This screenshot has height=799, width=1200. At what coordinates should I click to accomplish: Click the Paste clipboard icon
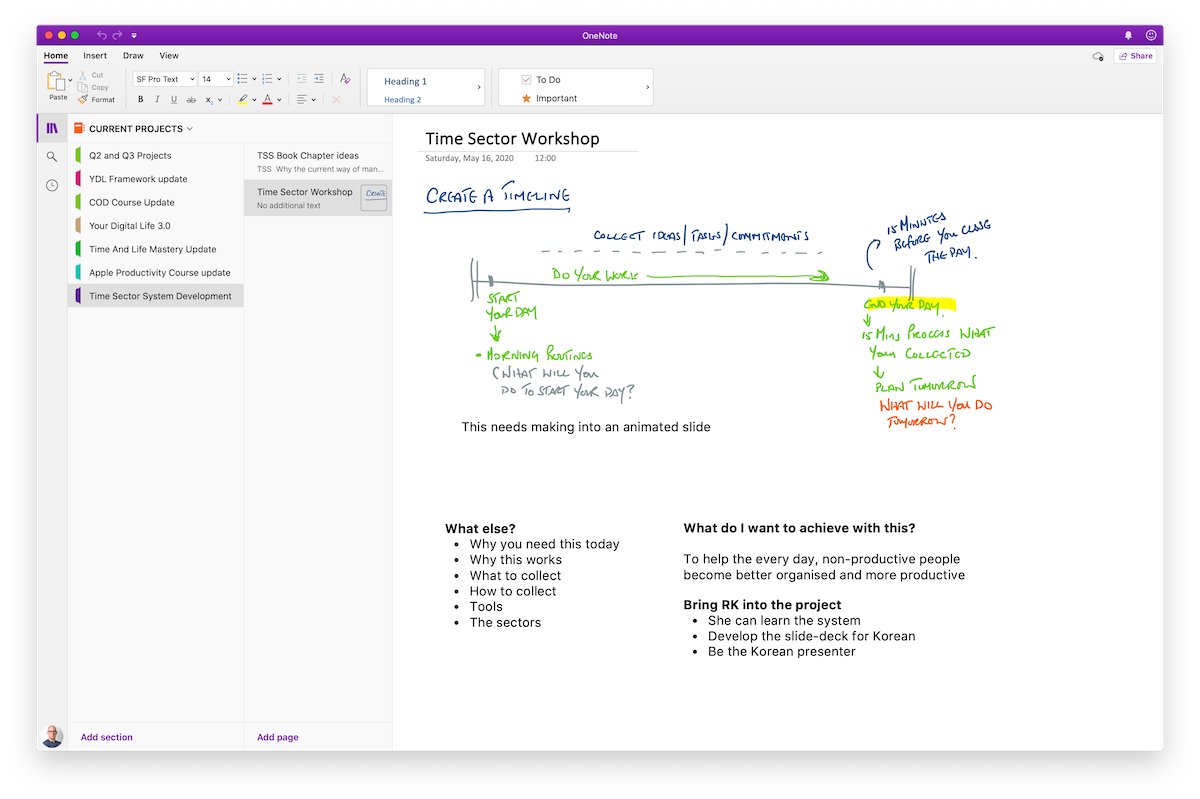point(57,82)
